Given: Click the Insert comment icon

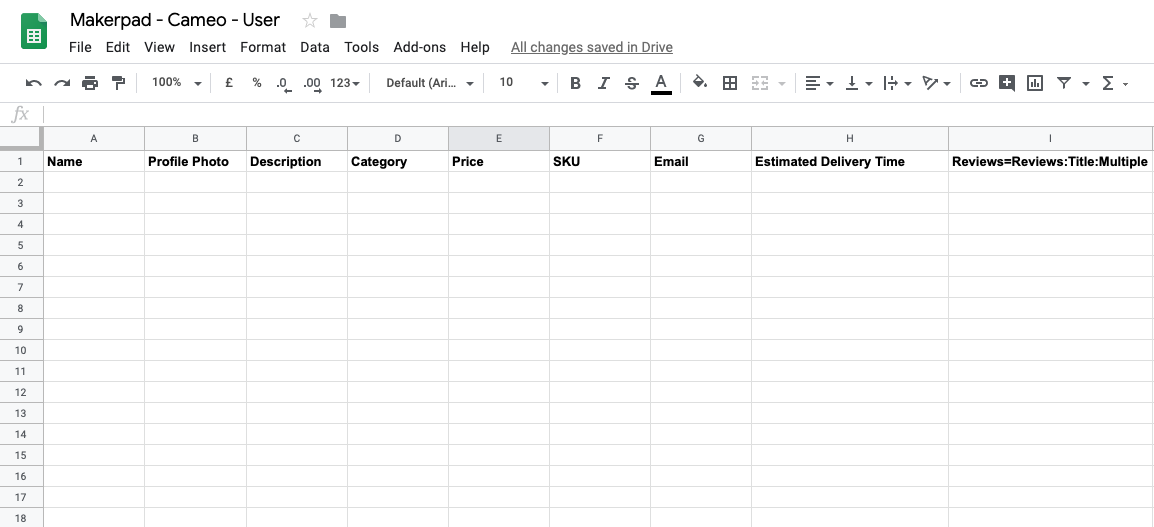Looking at the screenshot, I should pos(1007,83).
